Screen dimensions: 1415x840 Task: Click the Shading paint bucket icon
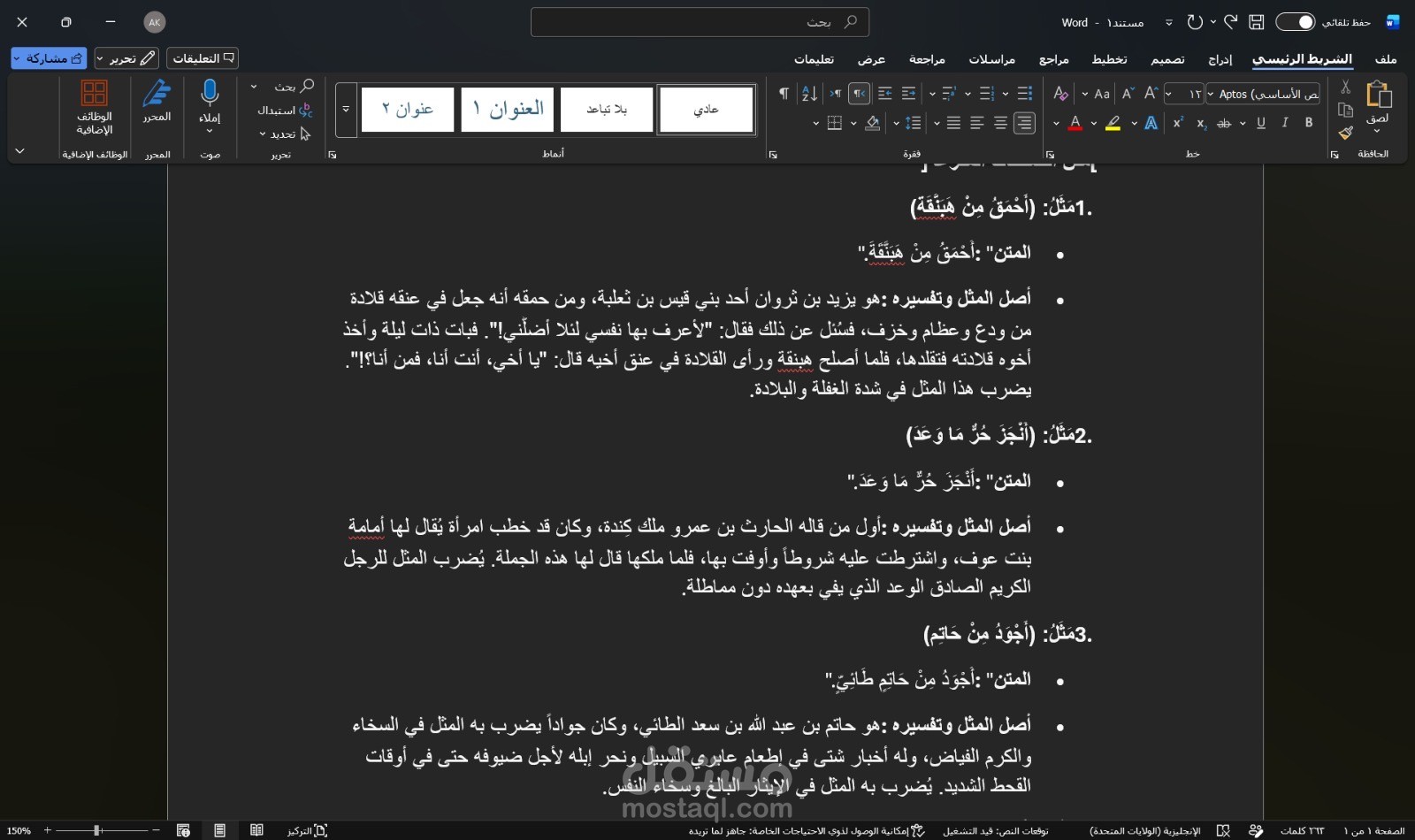pos(873,123)
